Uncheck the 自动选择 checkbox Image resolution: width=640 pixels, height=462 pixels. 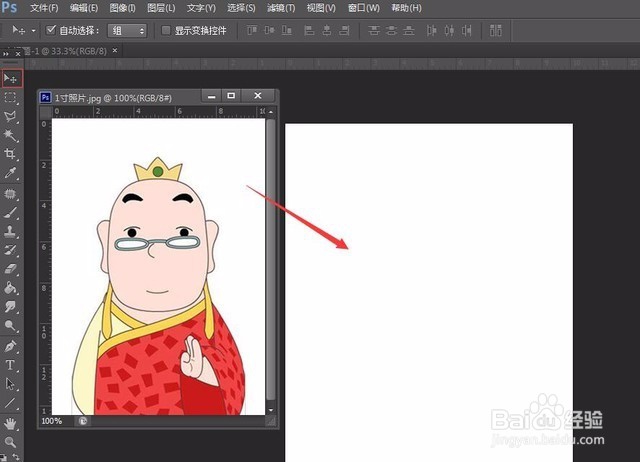coord(51,30)
